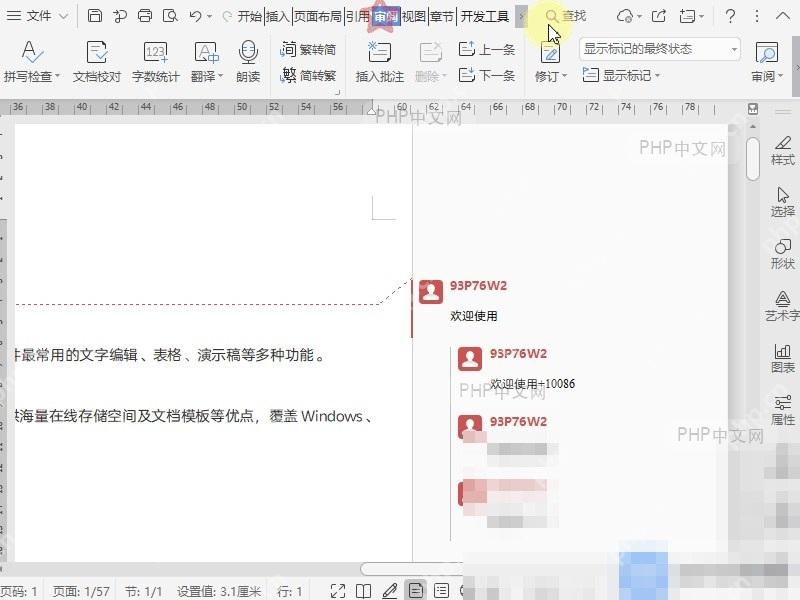This screenshot has width=800, height=600.
Task: Click the Undo arrow icon
Action: coord(195,16)
